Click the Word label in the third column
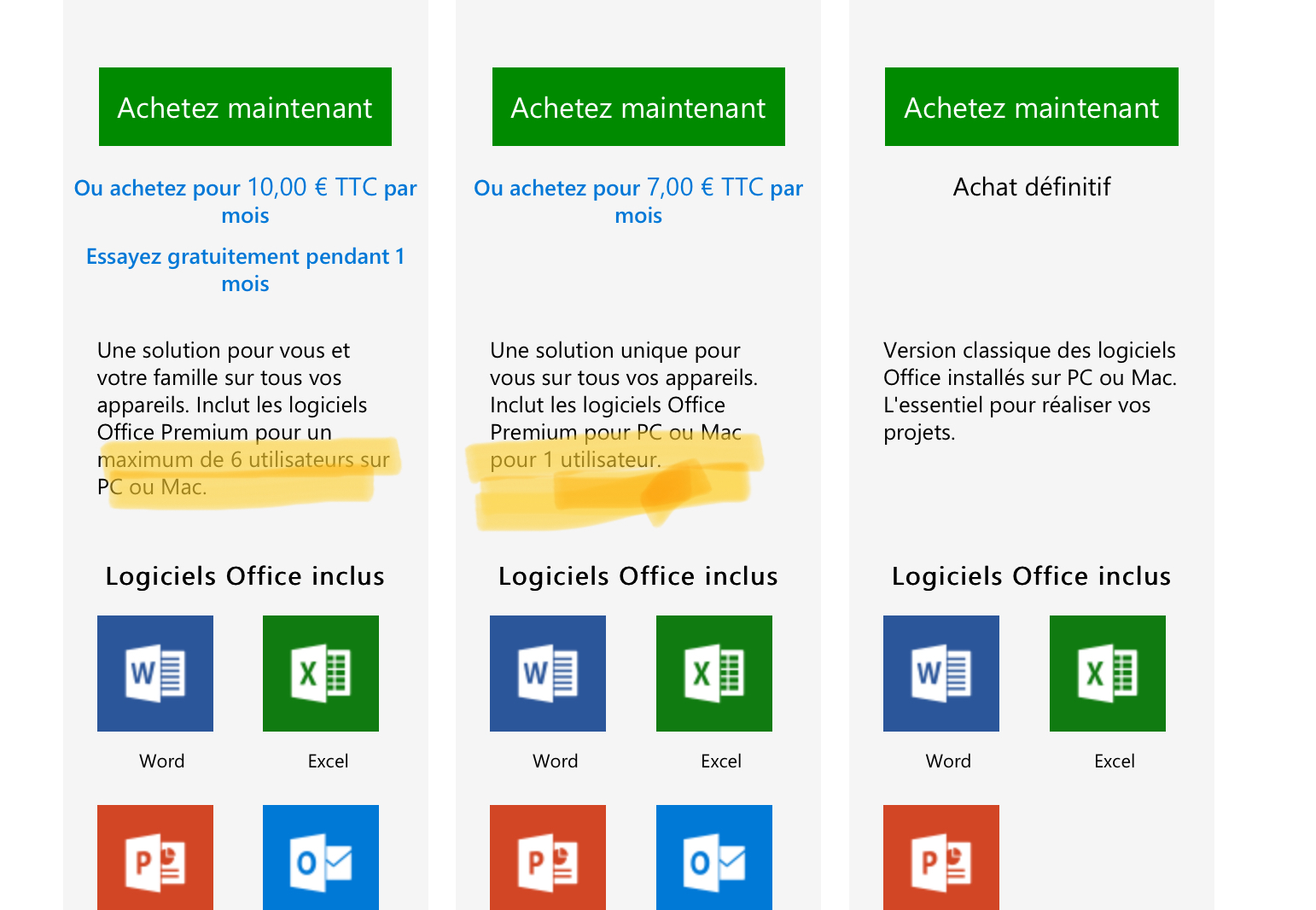The width and height of the screenshot is (1316, 910). pos(948,761)
